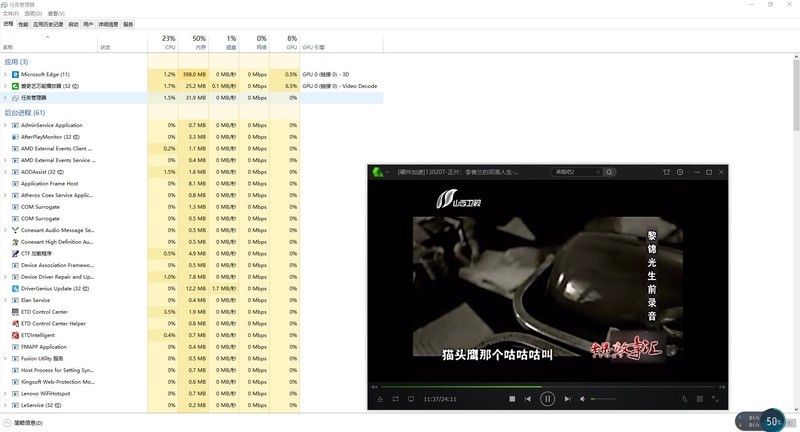The height and width of the screenshot is (432, 800).
Task: Open the 文件(F) menu
Action: tap(10, 14)
